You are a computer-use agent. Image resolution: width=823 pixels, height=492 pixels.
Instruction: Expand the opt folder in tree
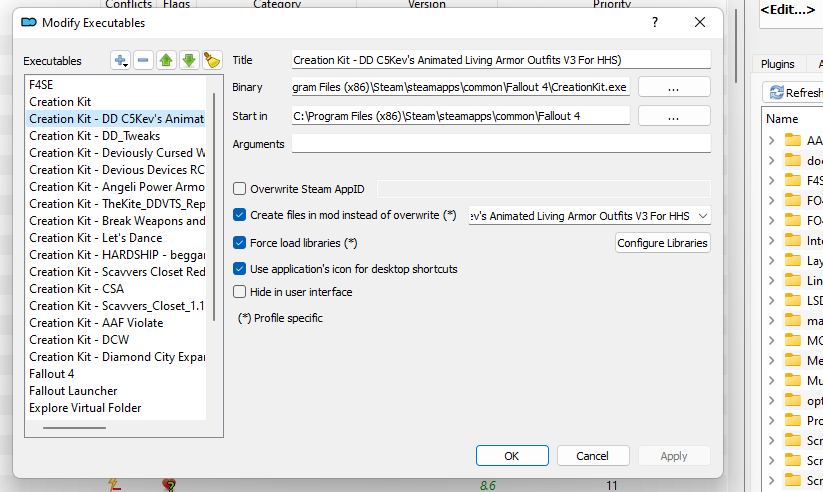pyautogui.click(x=772, y=400)
